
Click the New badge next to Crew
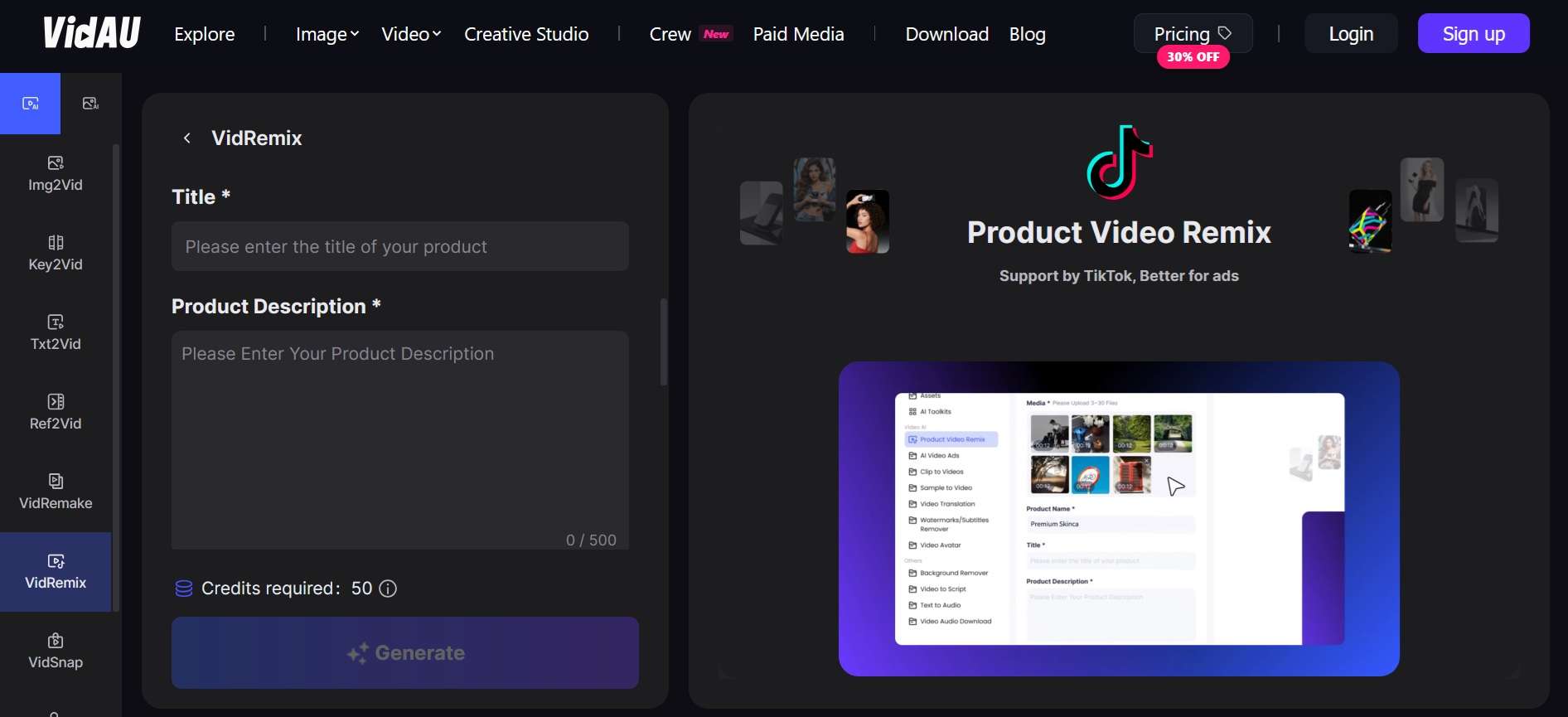click(x=716, y=34)
